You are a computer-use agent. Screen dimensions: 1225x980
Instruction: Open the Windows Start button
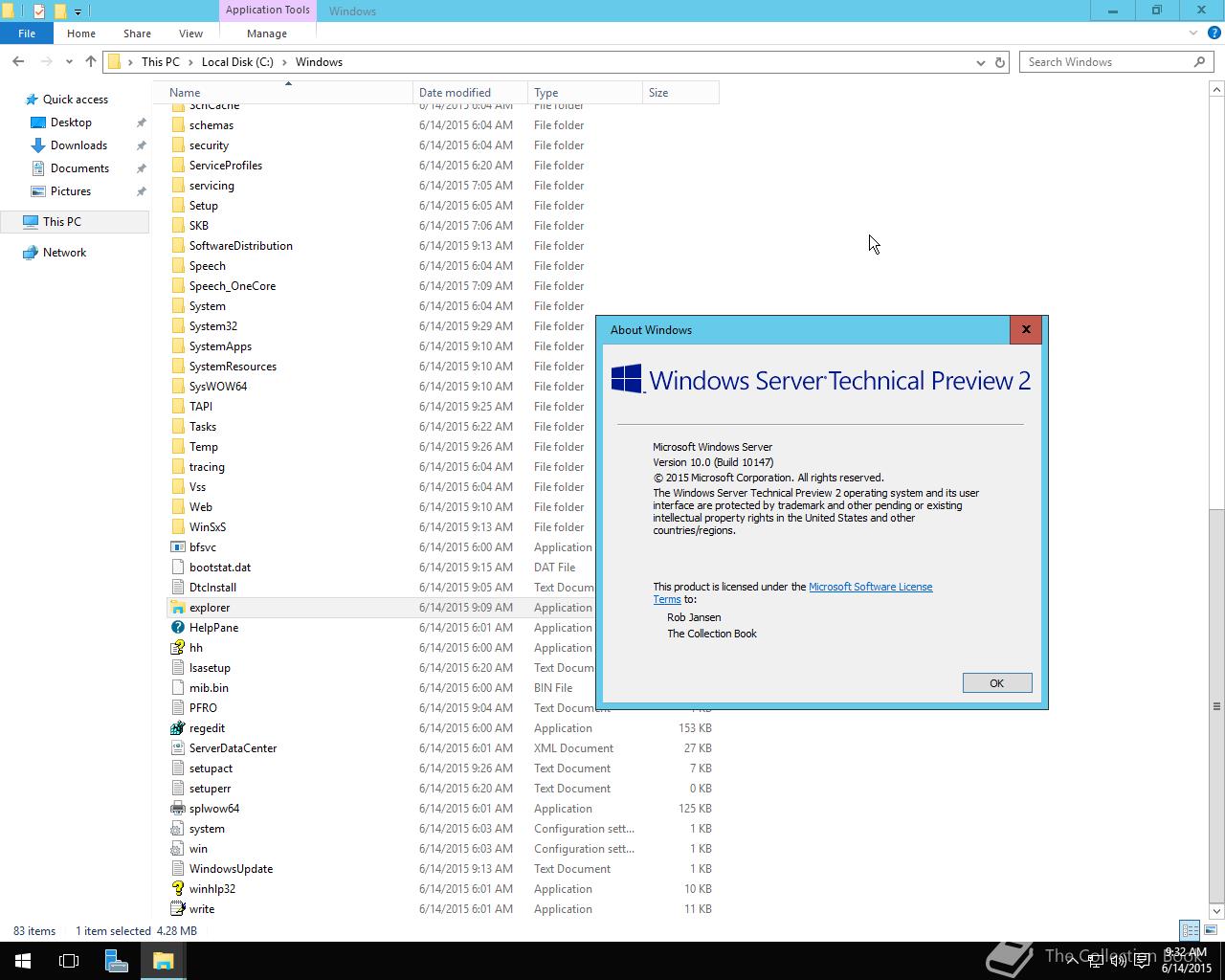23,961
